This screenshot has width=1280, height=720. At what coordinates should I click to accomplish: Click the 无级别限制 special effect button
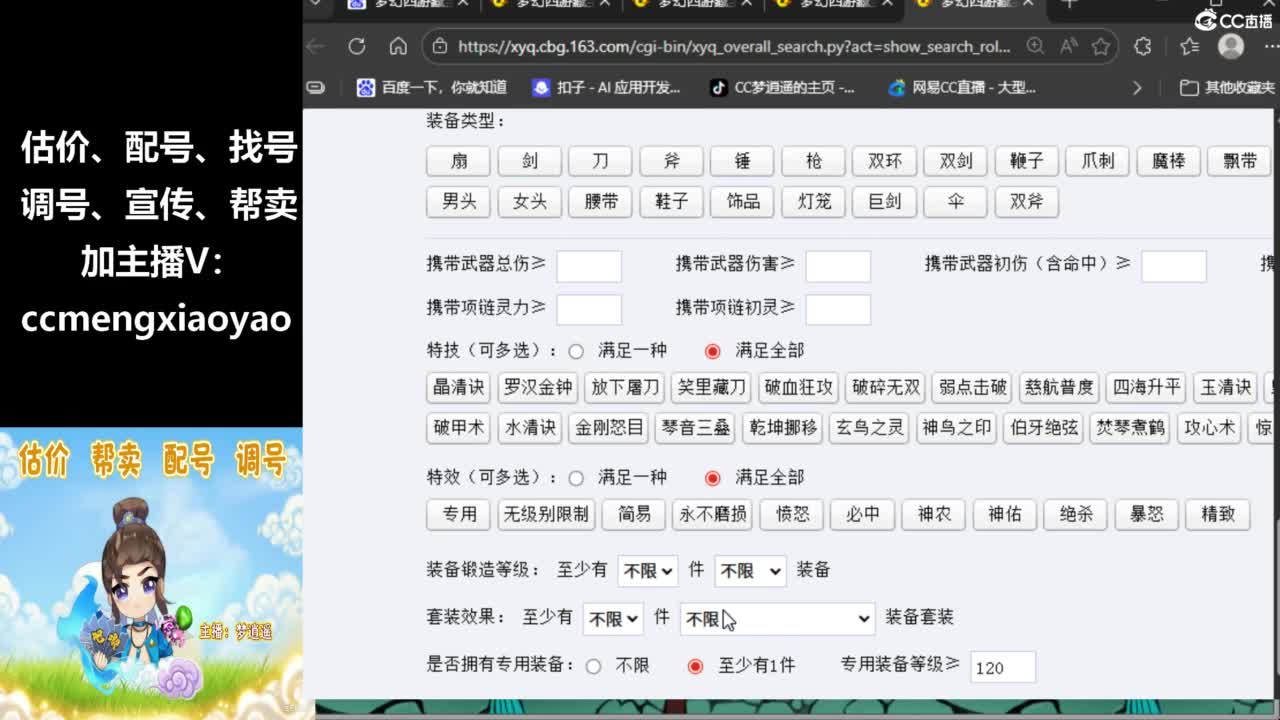tap(547, 515)
